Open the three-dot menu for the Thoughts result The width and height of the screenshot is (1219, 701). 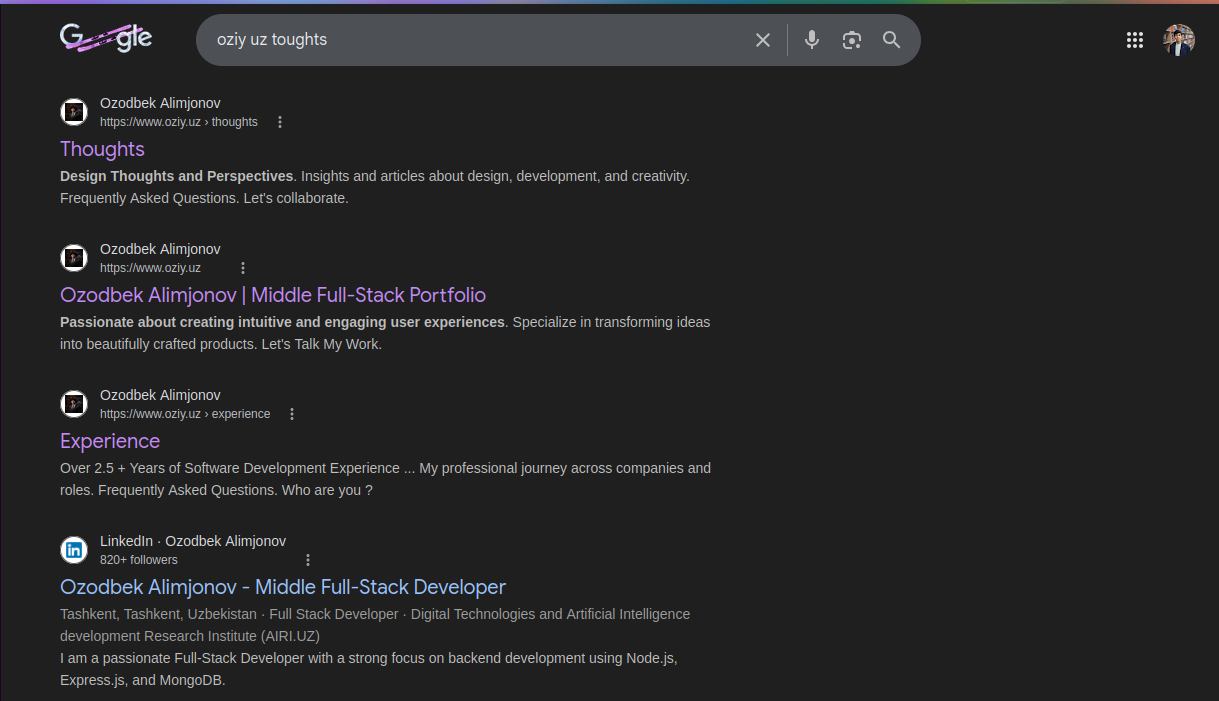tap(280, 121)
